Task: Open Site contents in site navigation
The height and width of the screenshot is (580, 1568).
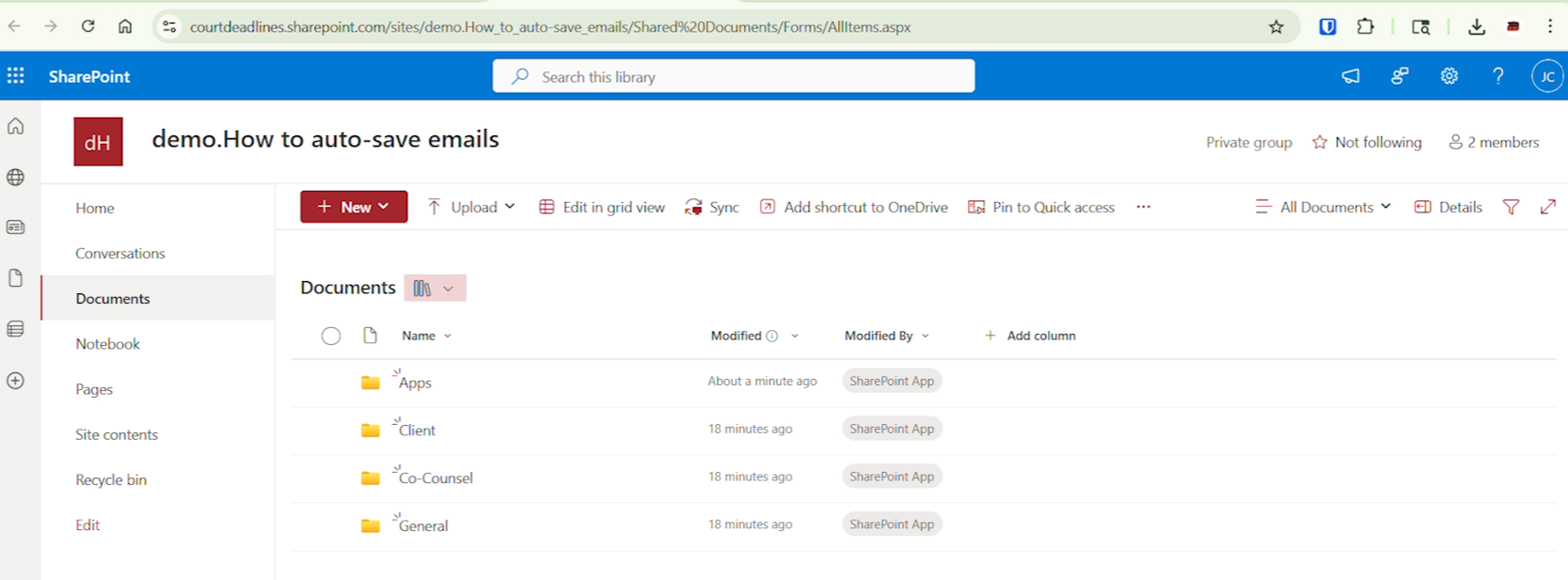Action: click(x=117, y=434)
